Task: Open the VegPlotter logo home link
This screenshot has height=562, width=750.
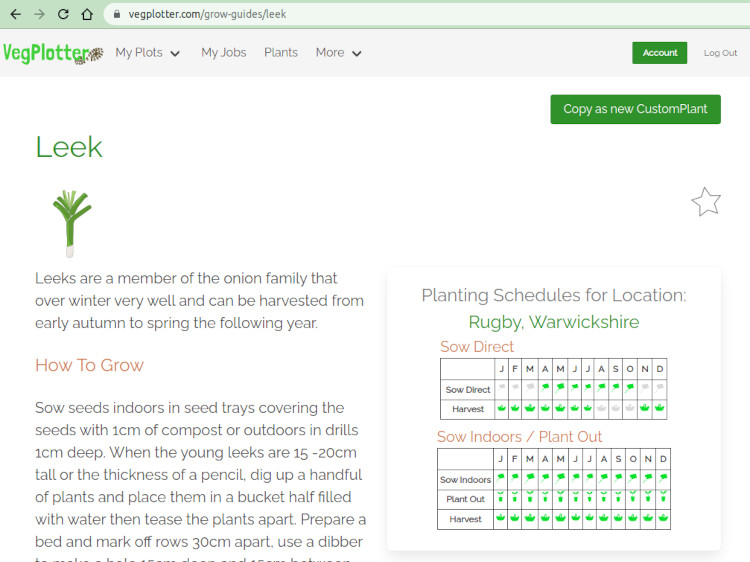Action: click(53, 53)
